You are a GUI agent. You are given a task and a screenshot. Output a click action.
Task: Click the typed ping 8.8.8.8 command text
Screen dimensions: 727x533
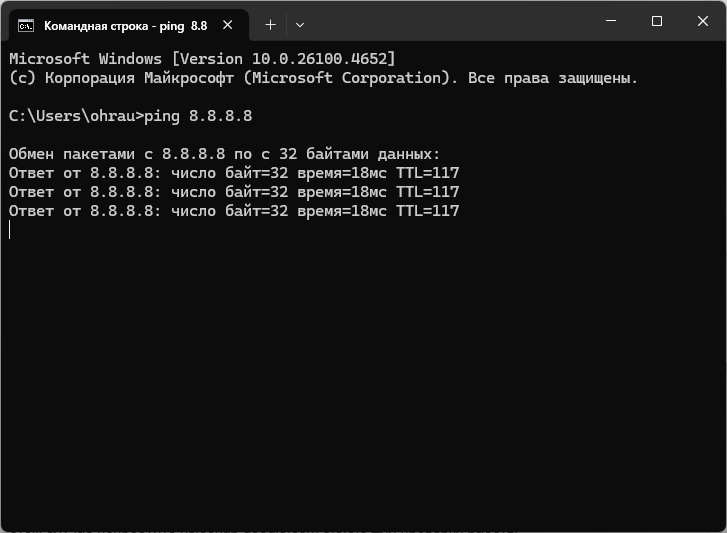(x=198, y=116)
